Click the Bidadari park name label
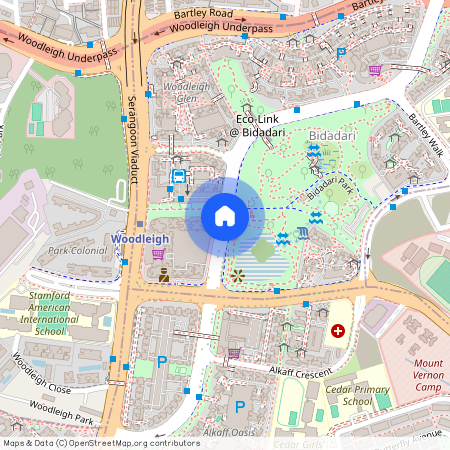The image size is (450, 450). click(x=332, y=136)
